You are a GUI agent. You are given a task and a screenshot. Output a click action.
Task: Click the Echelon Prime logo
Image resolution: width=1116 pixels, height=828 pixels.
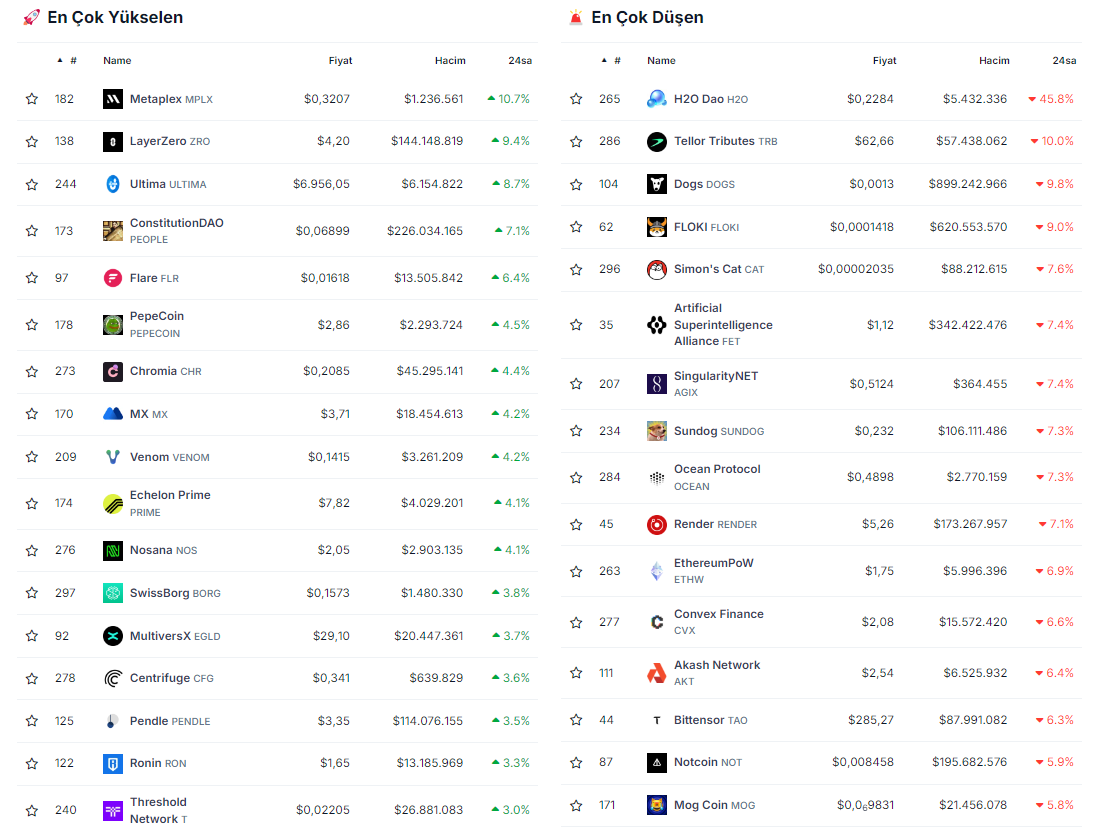pos(112,503)
